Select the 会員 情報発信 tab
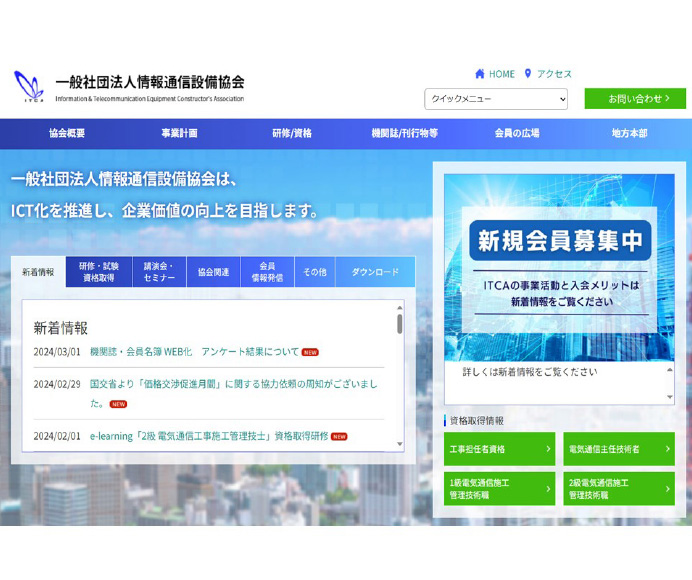 pos(267,272)
